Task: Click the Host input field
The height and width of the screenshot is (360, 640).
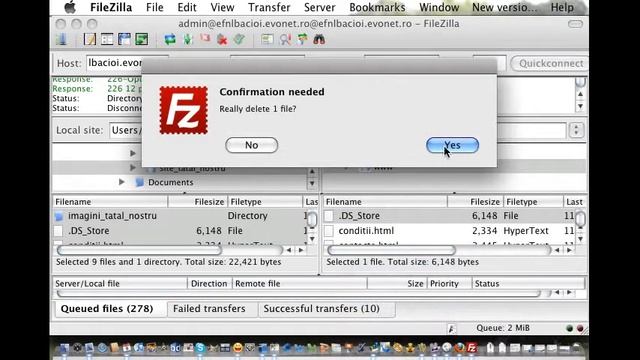Action: coord(114,63)
